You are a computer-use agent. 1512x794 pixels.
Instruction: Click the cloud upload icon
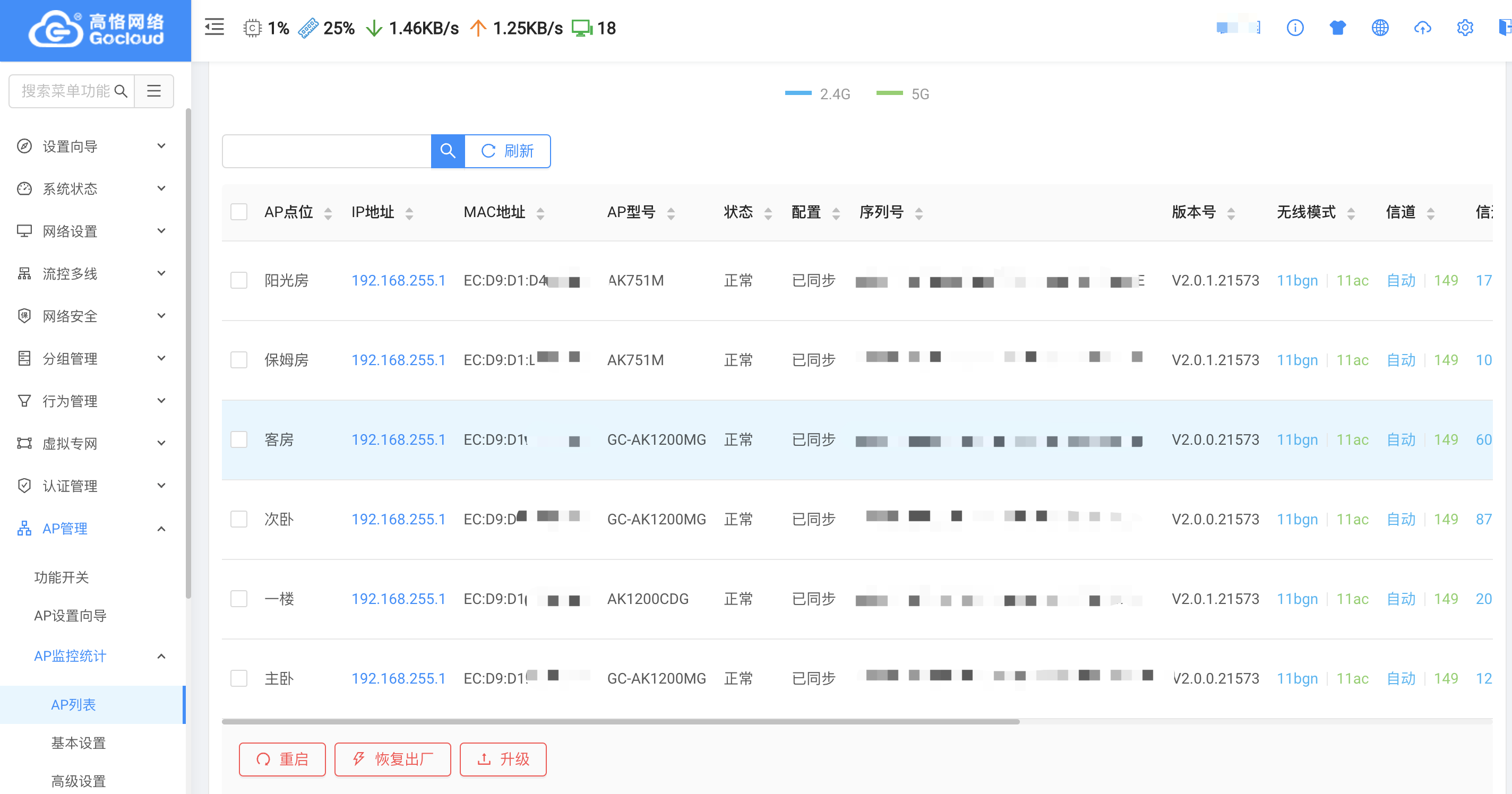pos(1422,28)
